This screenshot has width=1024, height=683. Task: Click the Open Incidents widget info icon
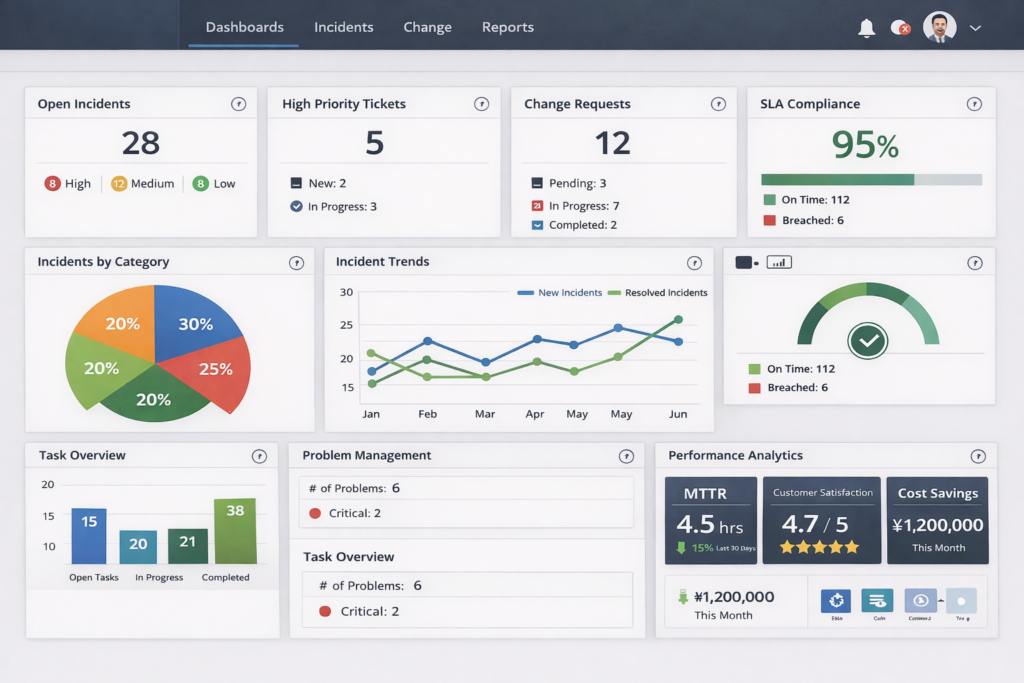[x=238, y=104]
